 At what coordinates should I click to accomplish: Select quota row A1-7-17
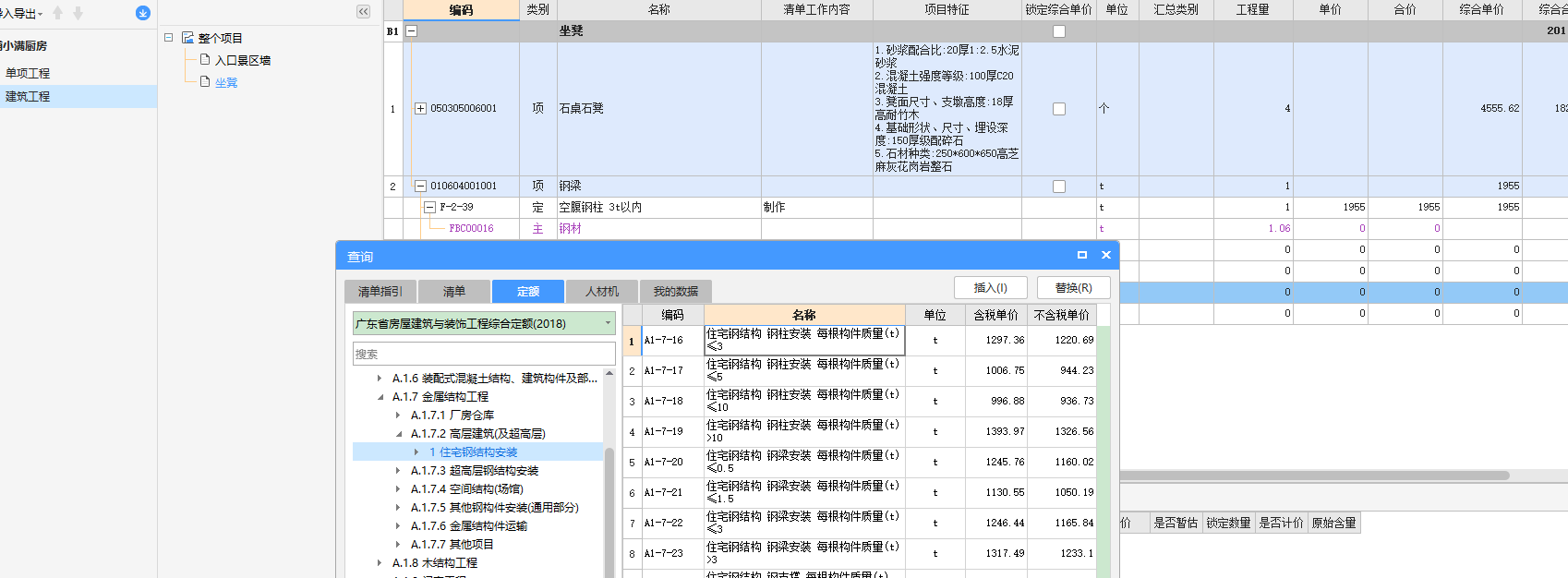click(860, 370)
